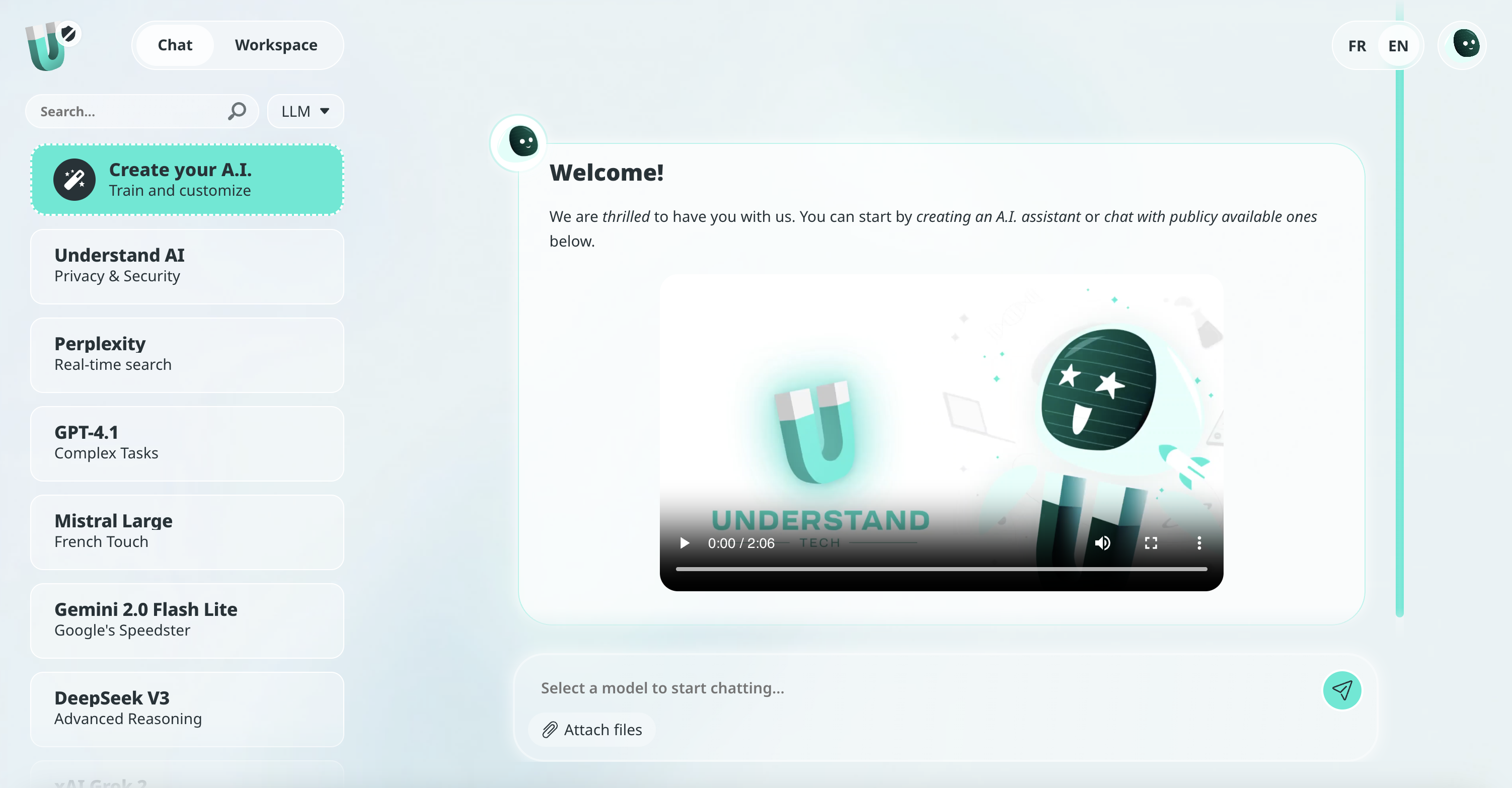Select the Mistral Large model card
1512x788 pixels.
point(187,532)
